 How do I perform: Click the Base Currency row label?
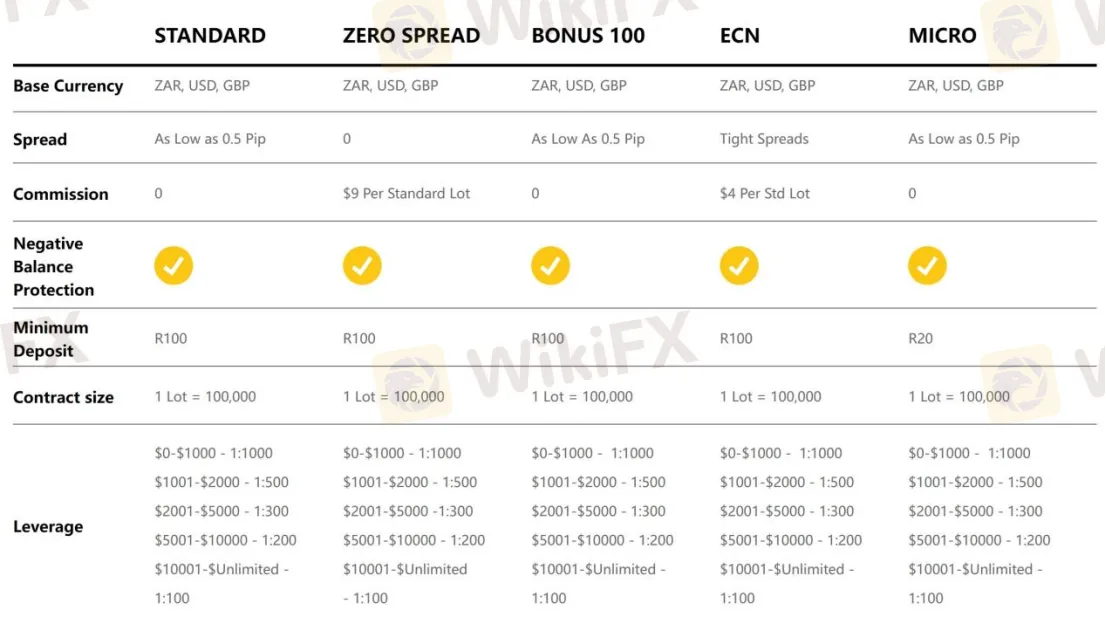(68, 86)
